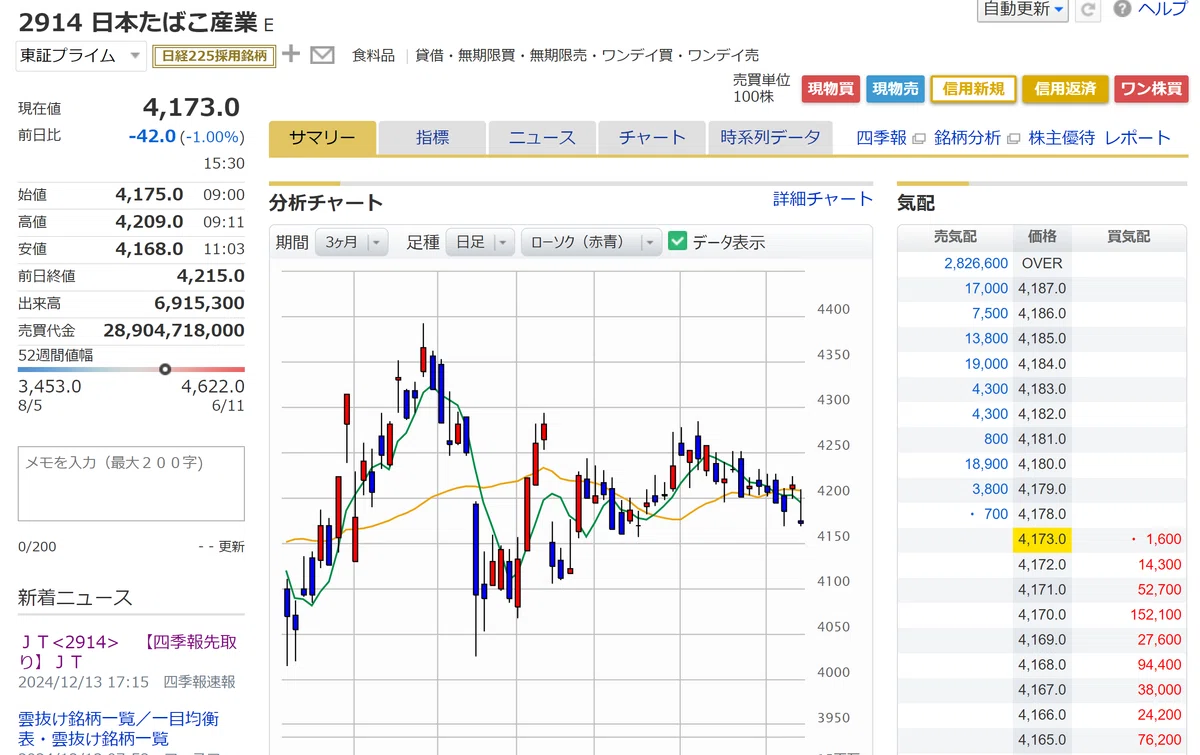This screenshot has width=1200, height=755.
Task: Open the 詳細チャート link
Action: [x=823, y=199]
